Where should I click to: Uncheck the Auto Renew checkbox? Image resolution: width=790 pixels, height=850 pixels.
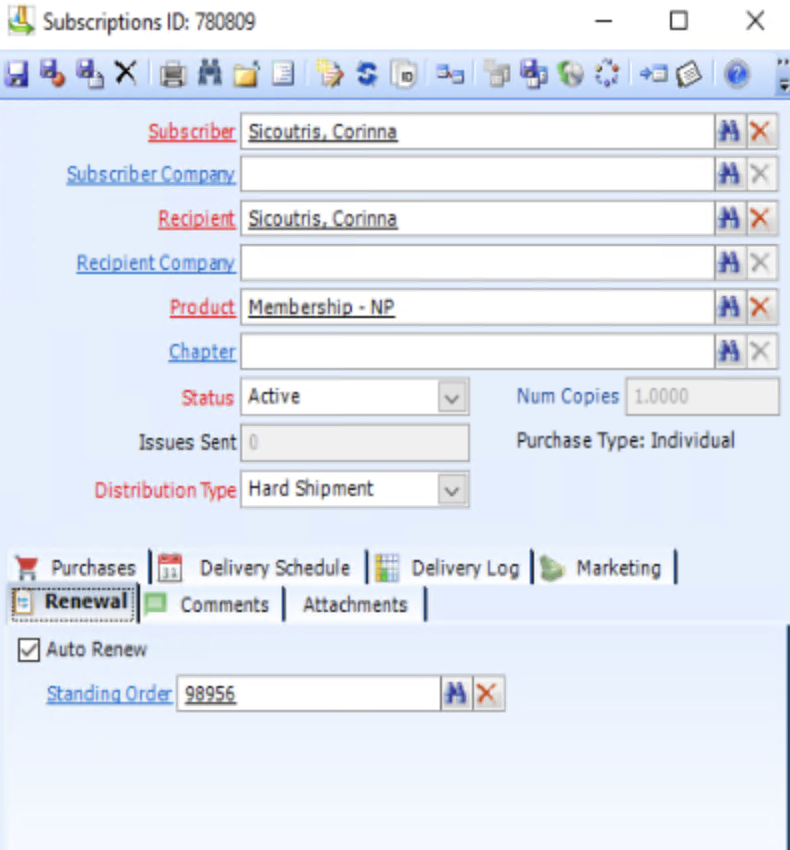pos(29,650)
